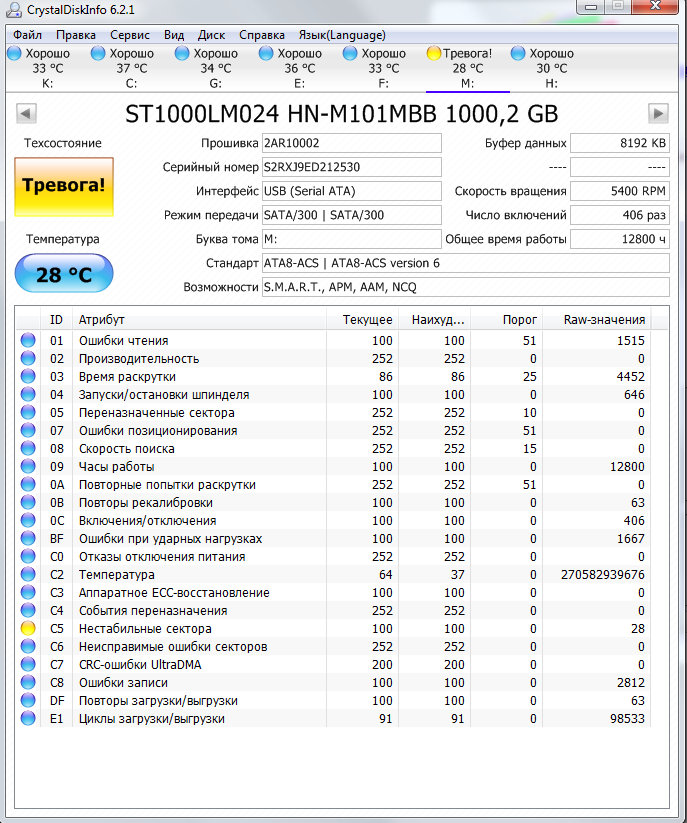Click the Режим передачи SATA/300 field

coord(352,215)
